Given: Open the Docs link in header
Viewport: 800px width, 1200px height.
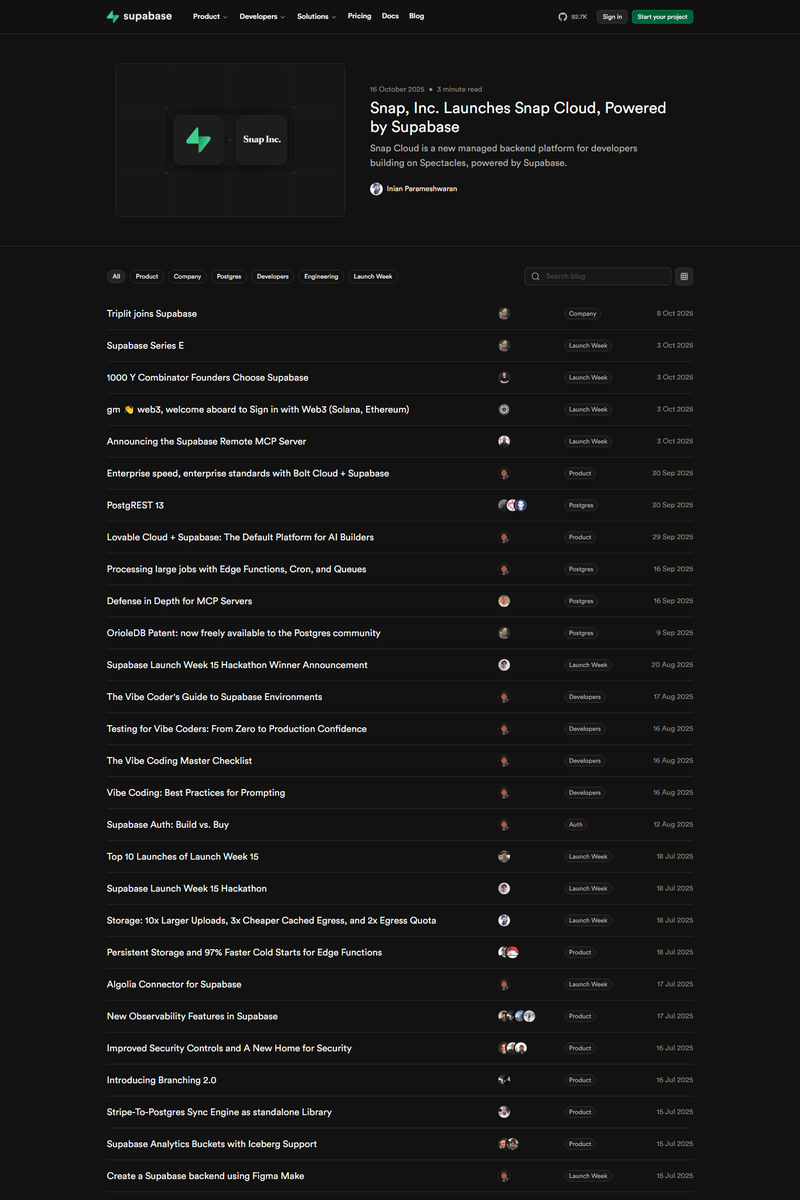Looking at the screenshot, I should tap(390, 16).
